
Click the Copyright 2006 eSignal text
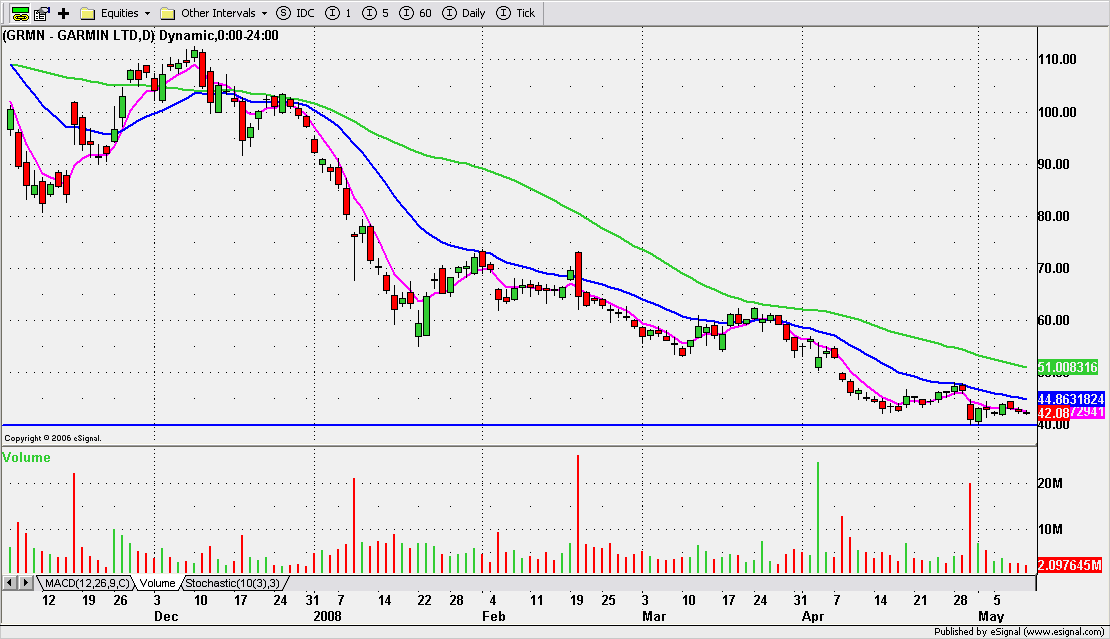pos(53,439)
